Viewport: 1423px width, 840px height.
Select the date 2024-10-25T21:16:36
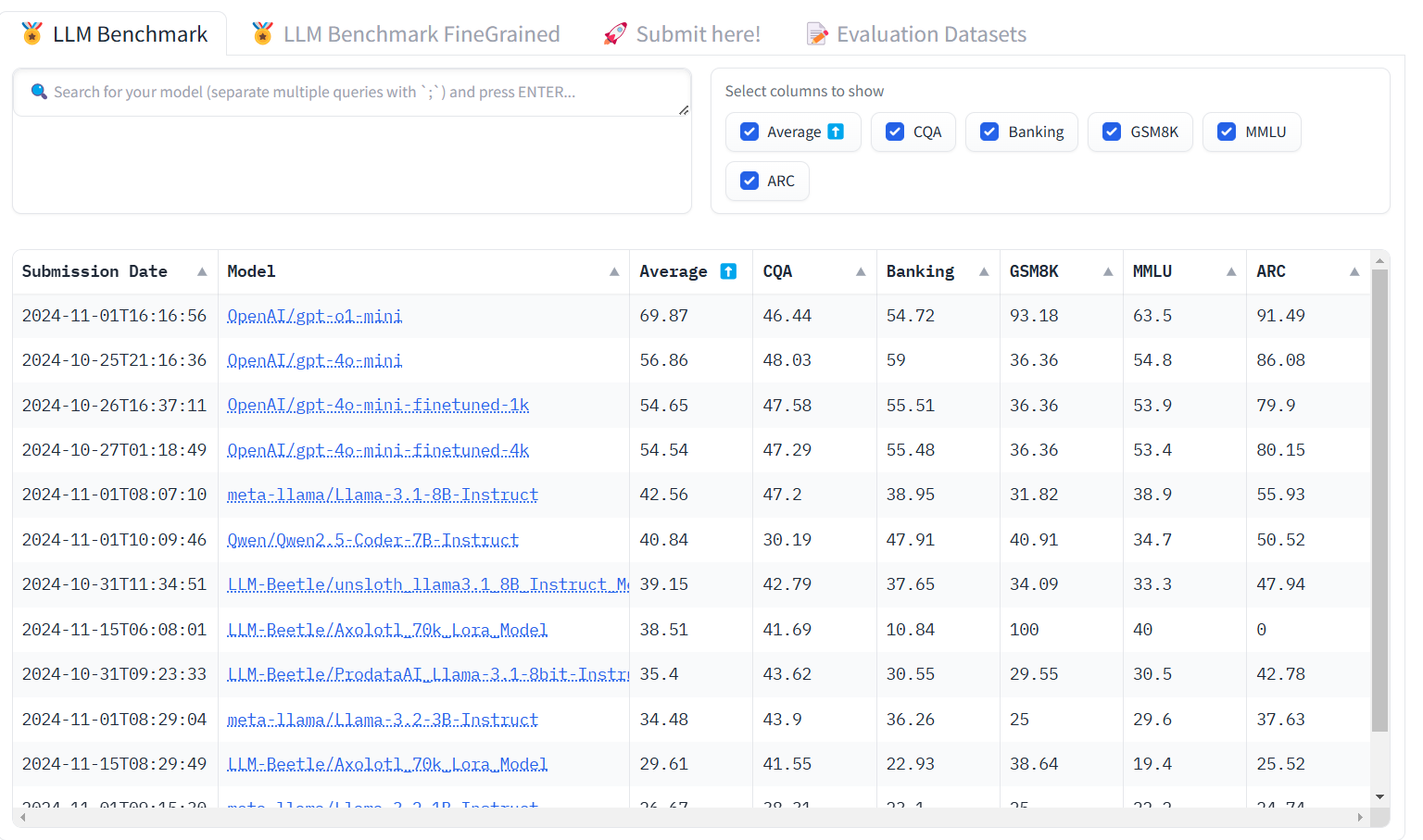point(114,360)
